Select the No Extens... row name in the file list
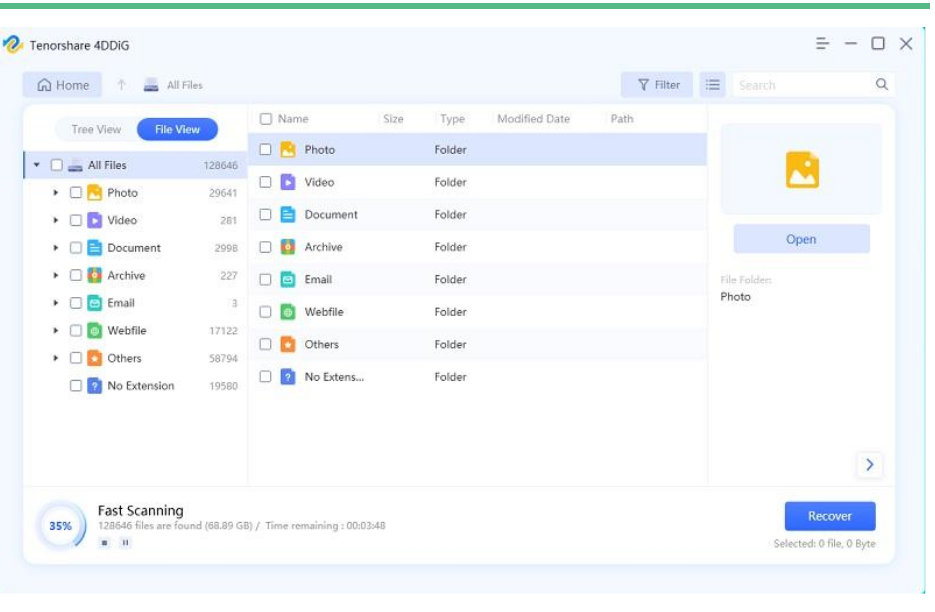 (x=334, y=377)
